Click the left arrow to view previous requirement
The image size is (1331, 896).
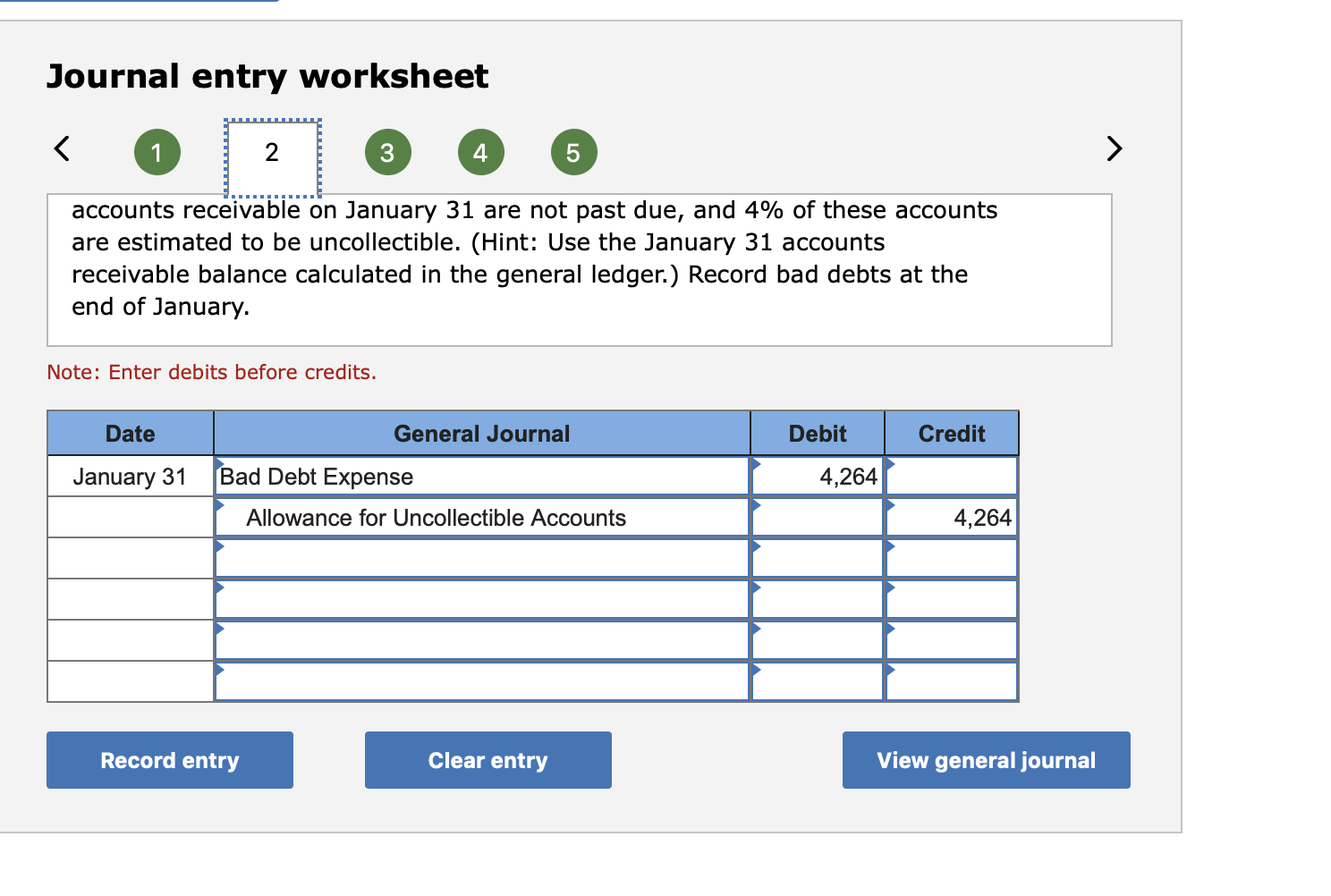tap(61, 149)
